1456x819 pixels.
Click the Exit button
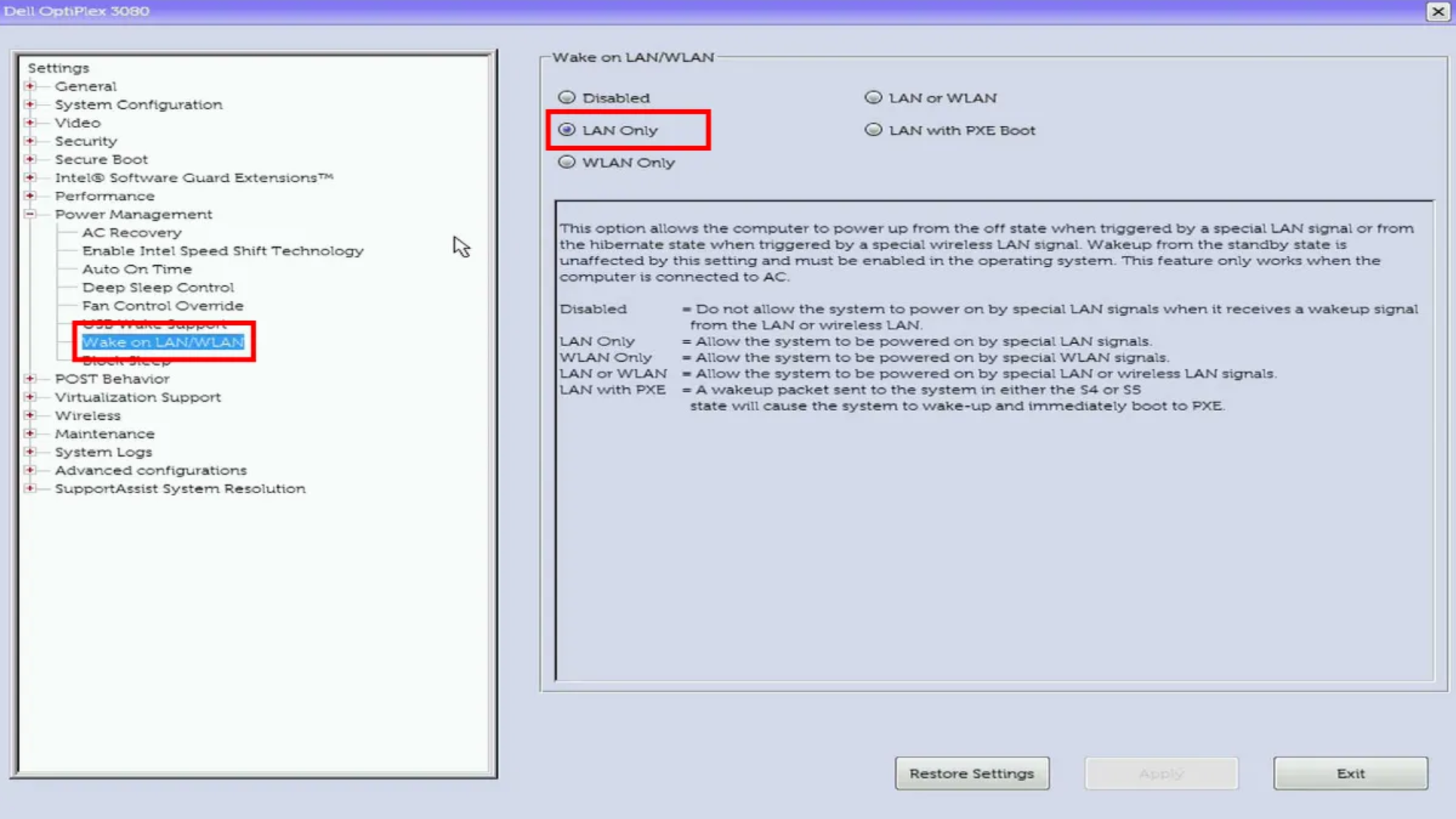[1350, 773]
